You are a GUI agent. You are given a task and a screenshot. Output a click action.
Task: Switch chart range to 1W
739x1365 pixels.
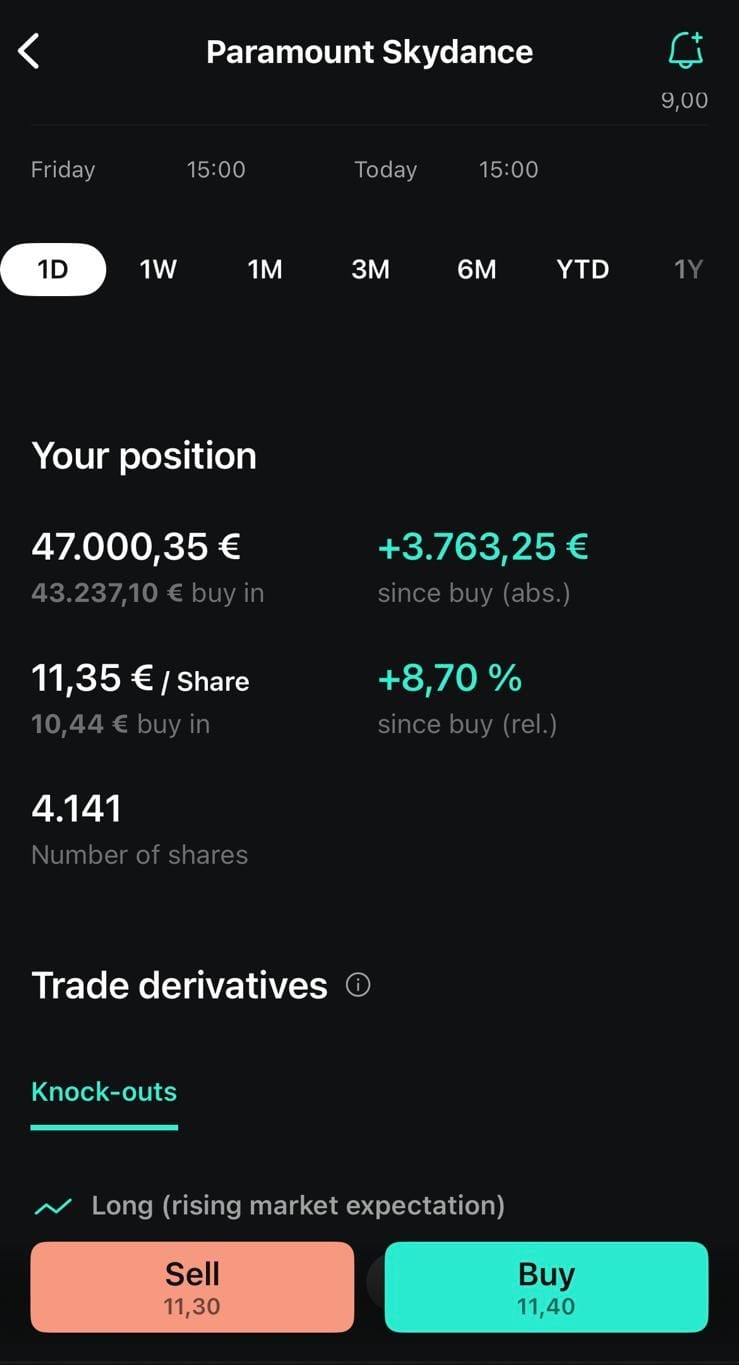(x=158, y=269)
